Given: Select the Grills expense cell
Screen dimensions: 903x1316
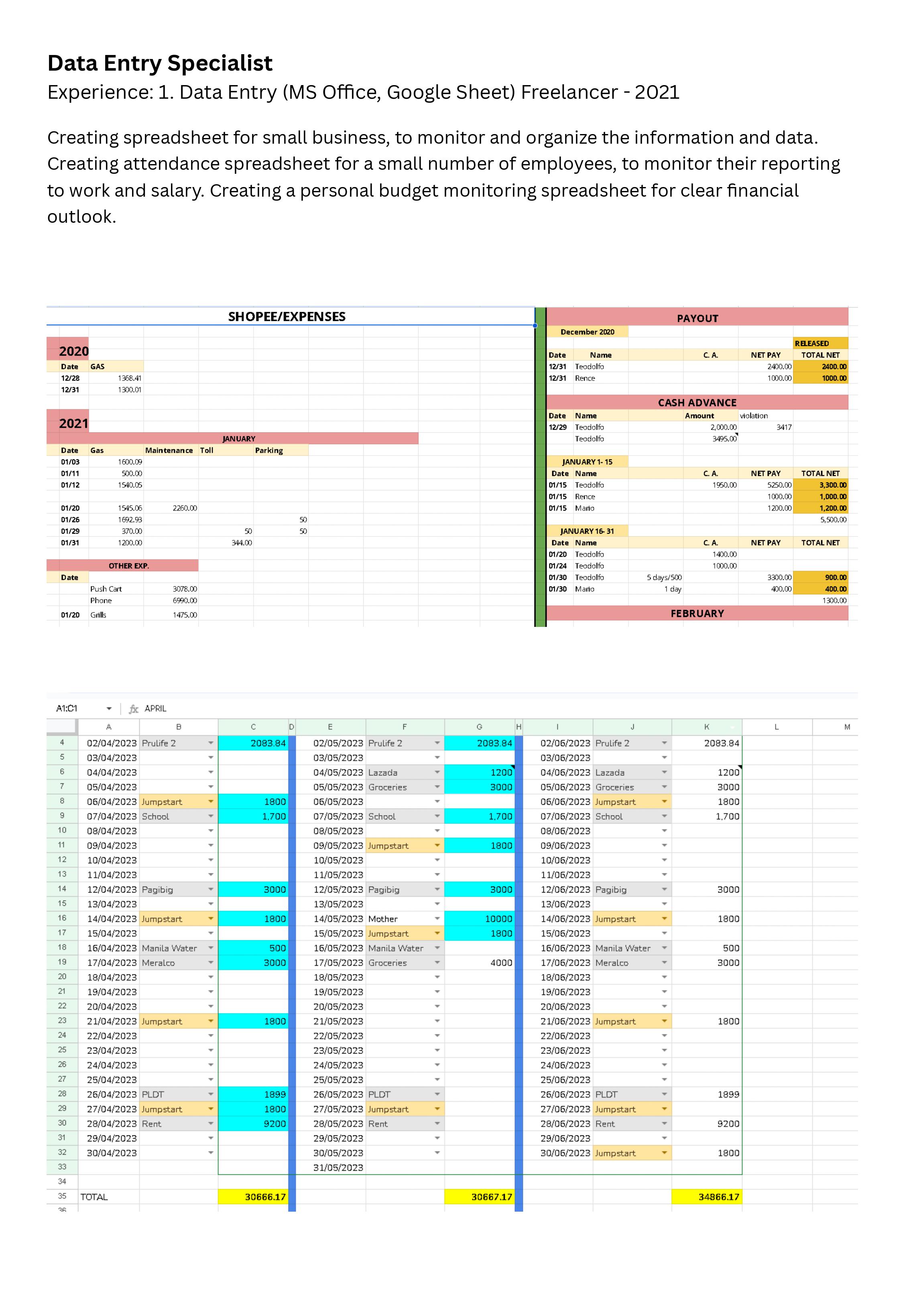Looking at the screenshot, I should pyautogui.click(x=116, y=615).
